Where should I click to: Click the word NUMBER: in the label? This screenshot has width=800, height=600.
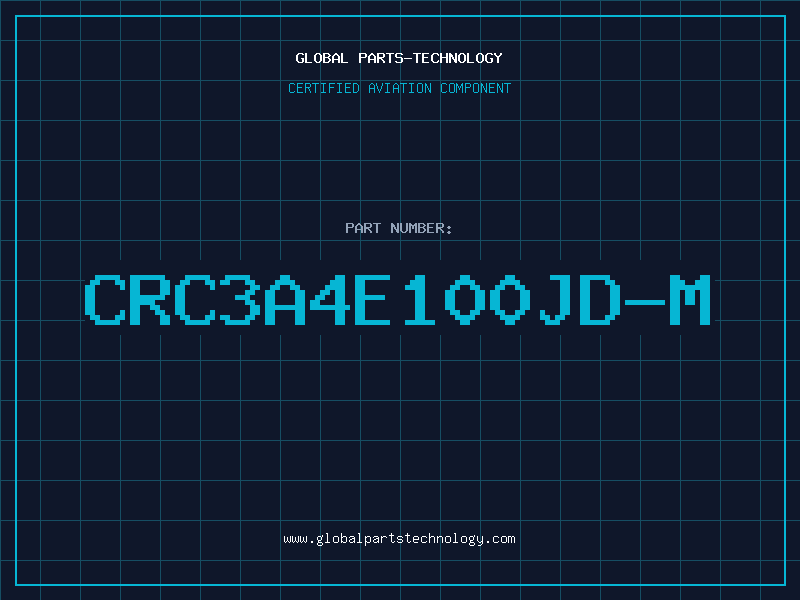[x=421, y=228]
